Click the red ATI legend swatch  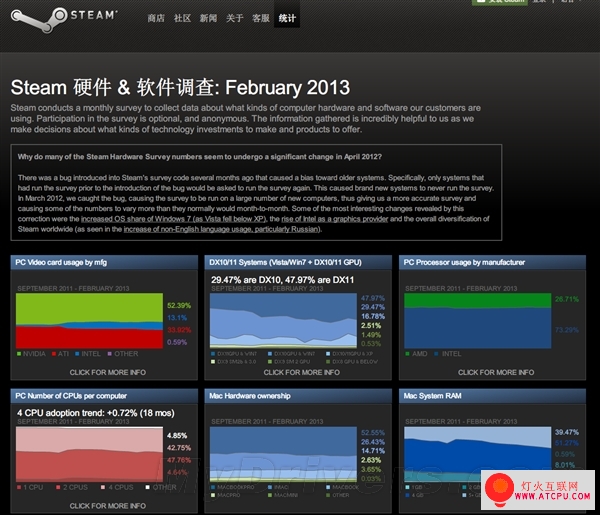coord(54,354)
